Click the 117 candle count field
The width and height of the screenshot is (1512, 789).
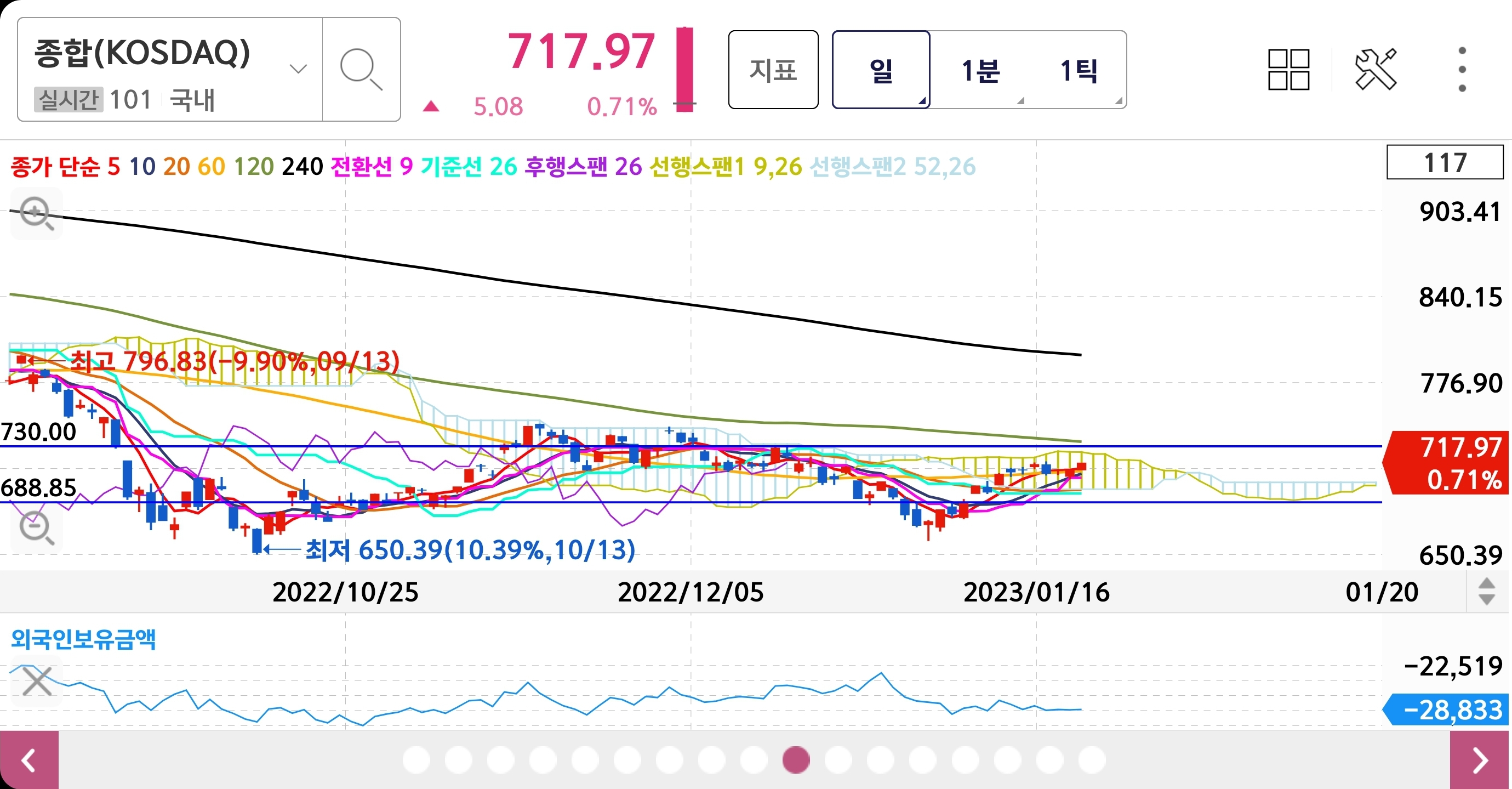1445,163
